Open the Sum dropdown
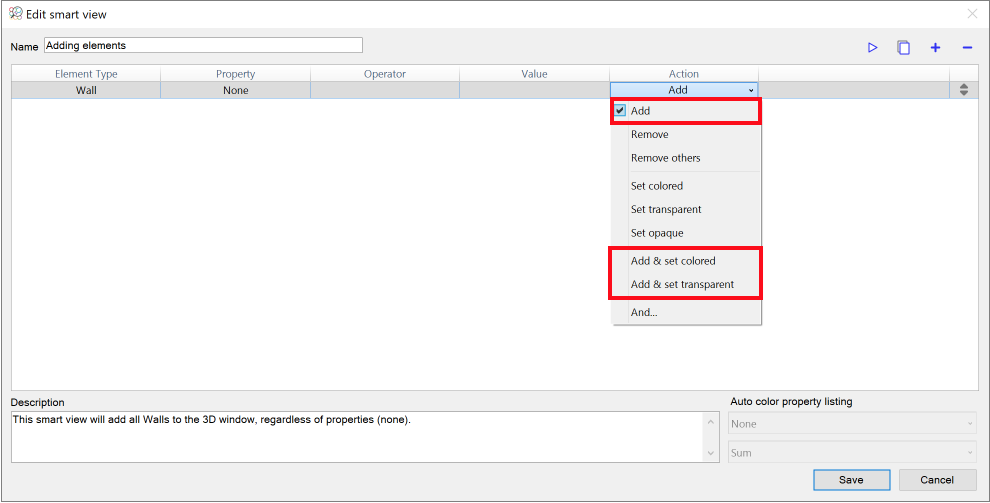 click(852, 453)
